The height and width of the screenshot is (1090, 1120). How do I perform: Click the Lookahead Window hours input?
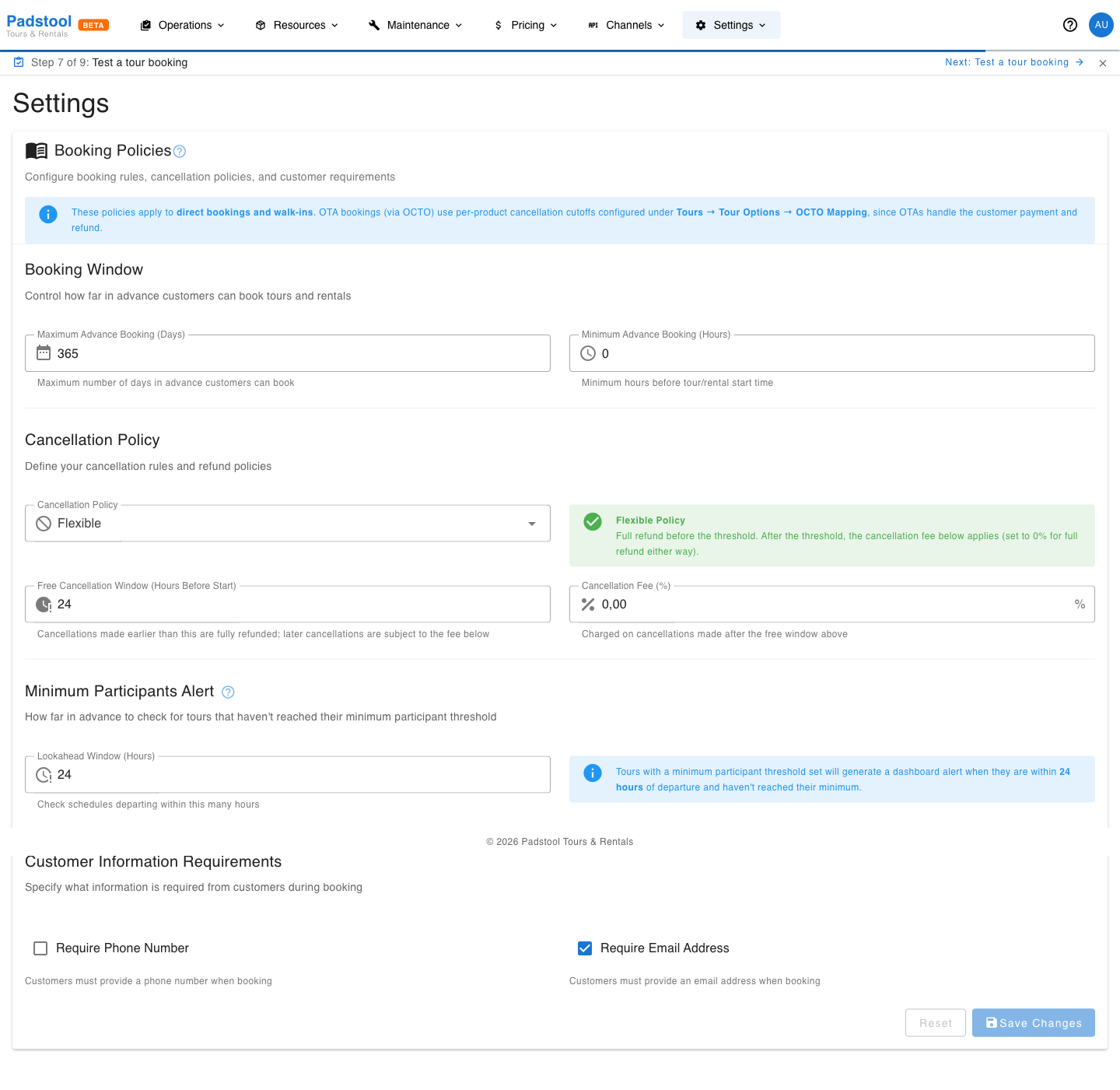click(288, 775)
